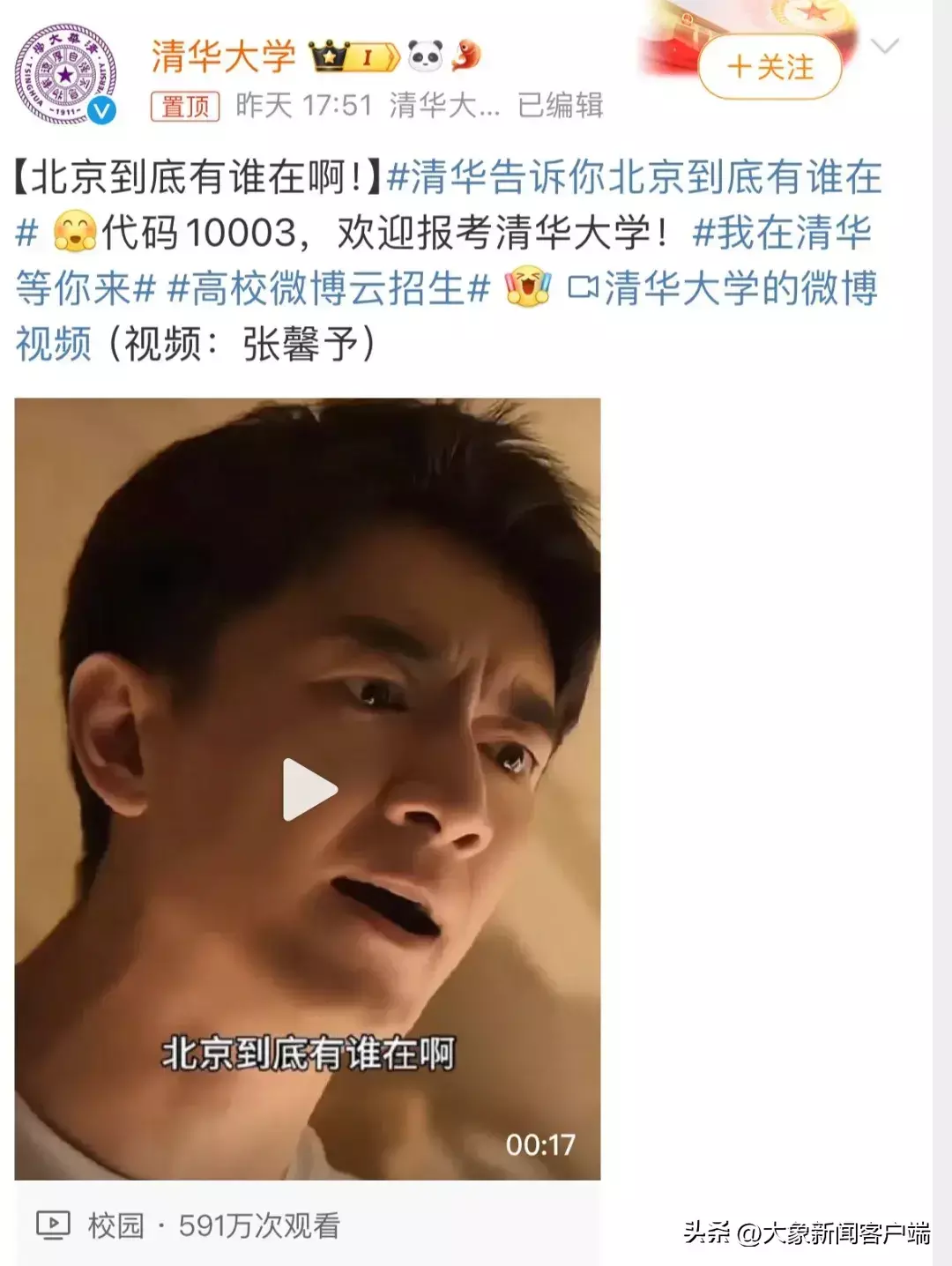This screenshot has width=952, height=1266.
Task: Open hashtag #清华告诉你北京到底有谁在#
Action: 449,205
